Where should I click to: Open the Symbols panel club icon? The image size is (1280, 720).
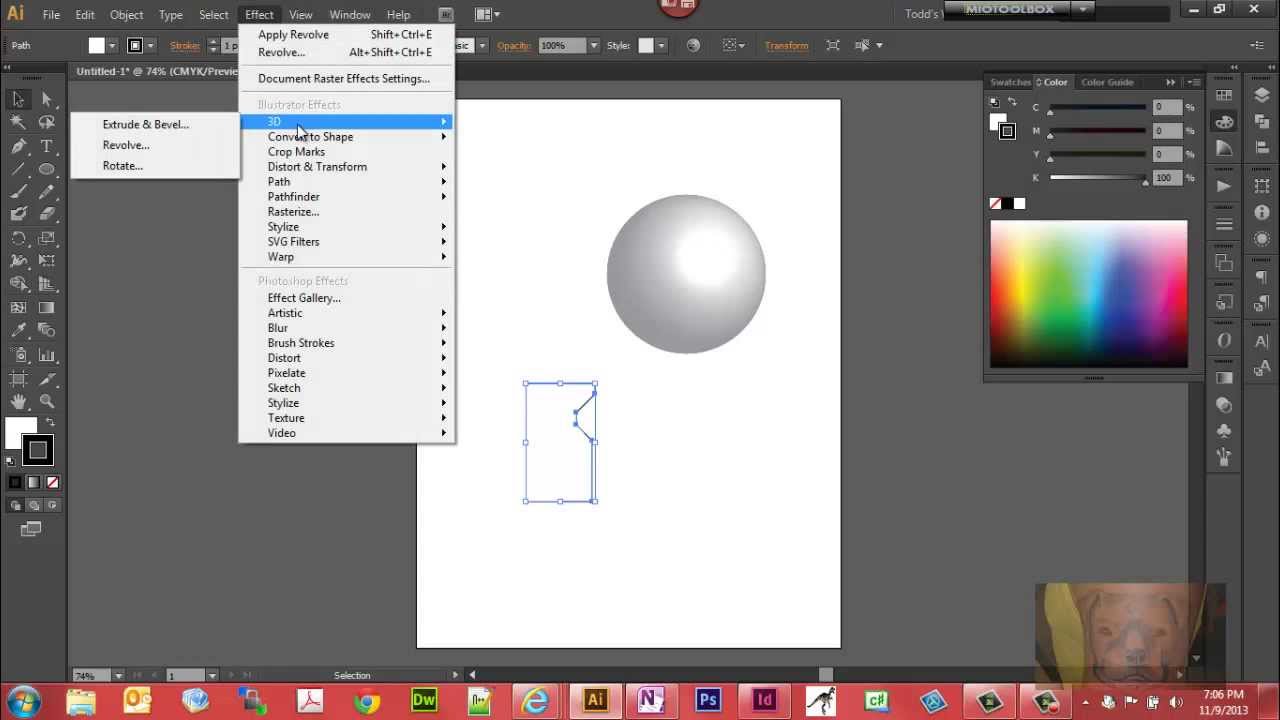pos(1224,431)
